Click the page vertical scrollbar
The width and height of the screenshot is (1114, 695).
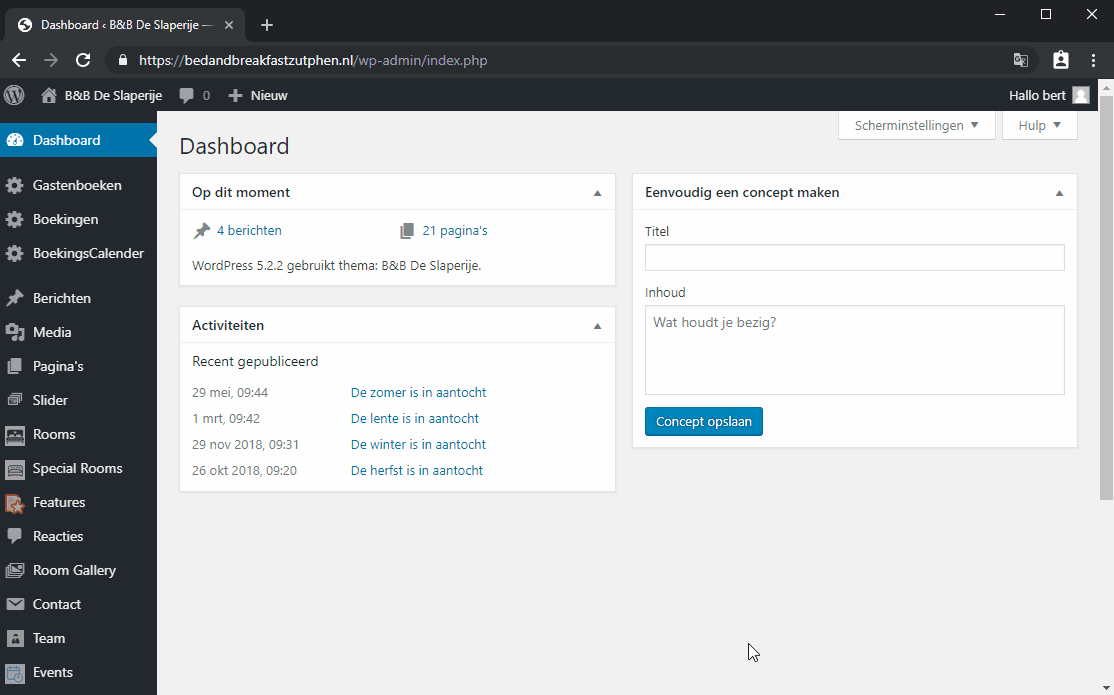pos(1106,297)
